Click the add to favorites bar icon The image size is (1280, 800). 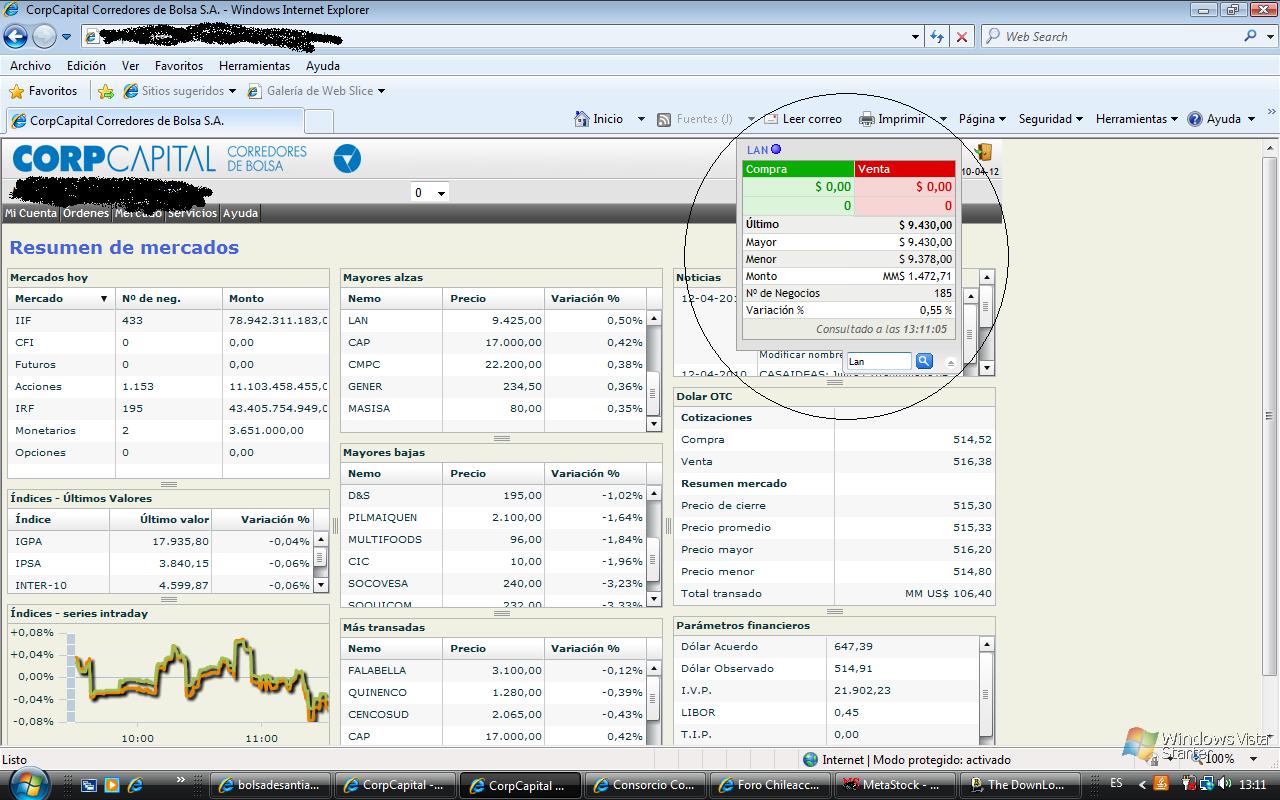click(106, 91)
